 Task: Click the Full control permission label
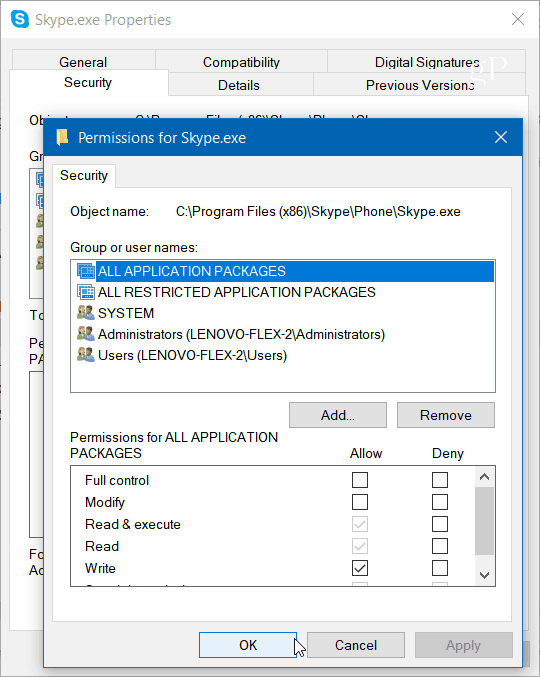point(117,480)
